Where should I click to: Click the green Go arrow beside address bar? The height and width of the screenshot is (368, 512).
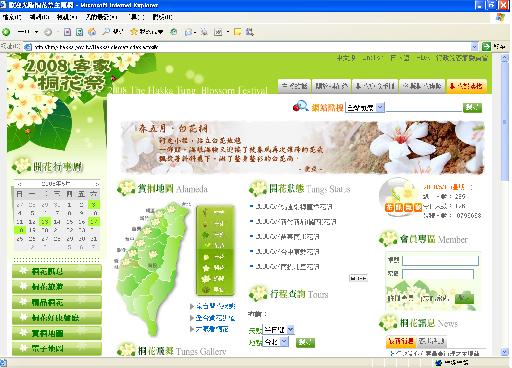click(486, 47)
